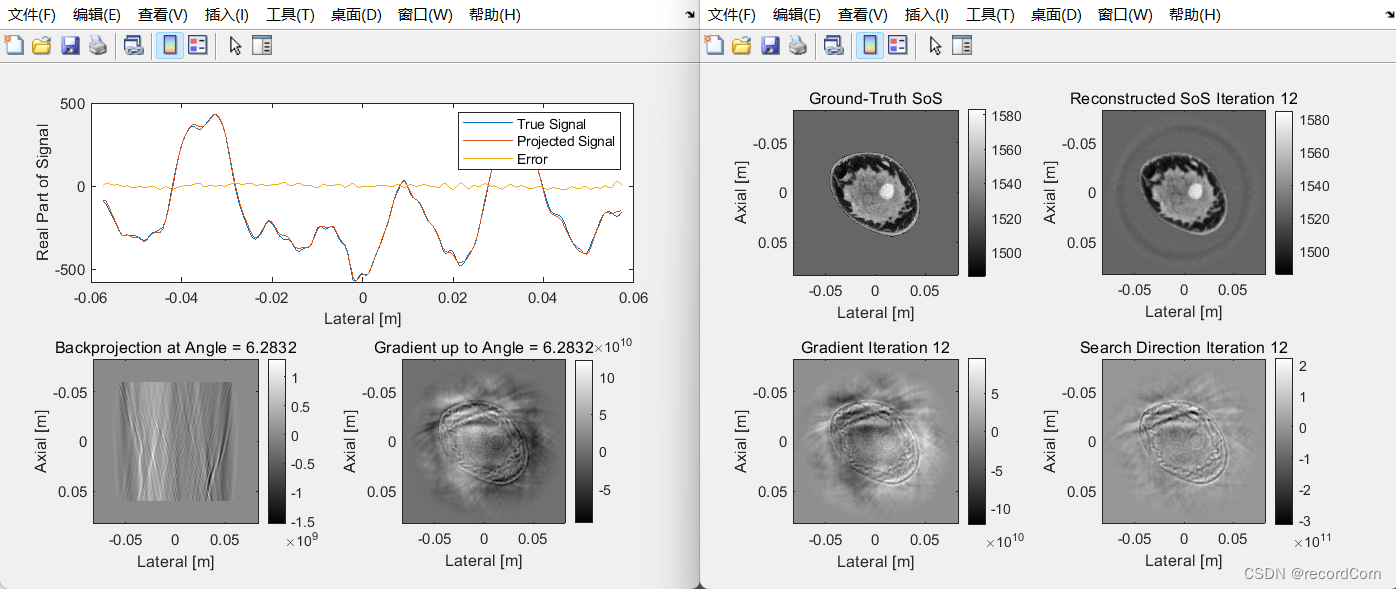Image resolution: width=1396 pixels, height=589 pixels.
Task: Open 查看(V) menu in right window
Action: pyautogui.click(x=863, y=15)
